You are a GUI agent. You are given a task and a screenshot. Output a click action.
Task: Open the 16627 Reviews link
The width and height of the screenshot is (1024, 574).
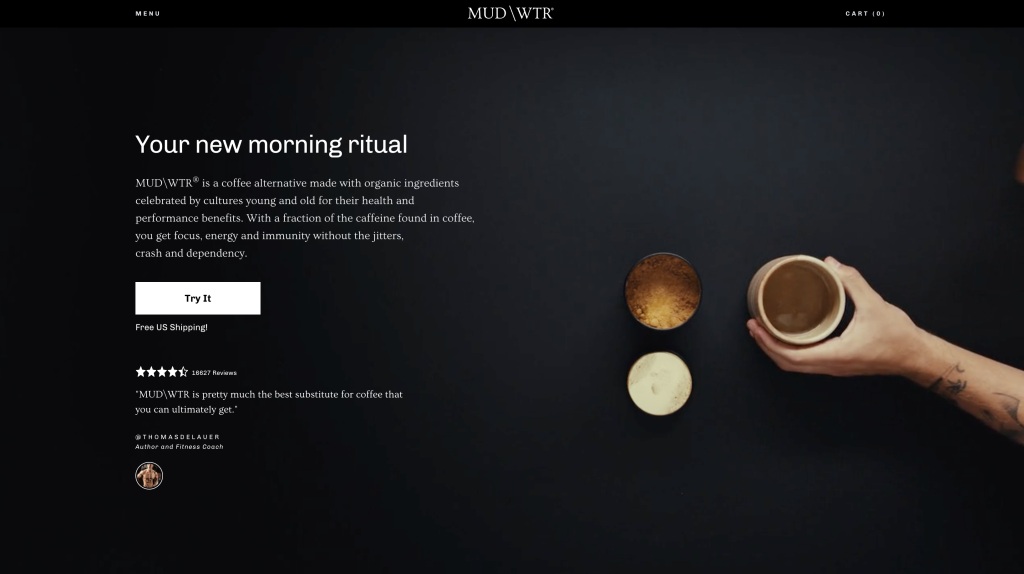coord(214,373)
